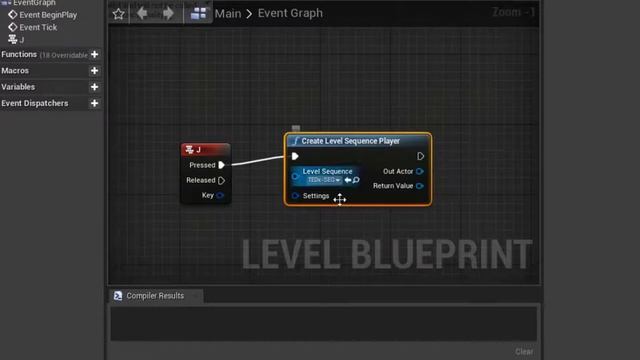Image resolution: width=640 pixels, height=360 pixels.
Task: Browse to Level Sequence asset with magnifier
Action: pos(356,180)
